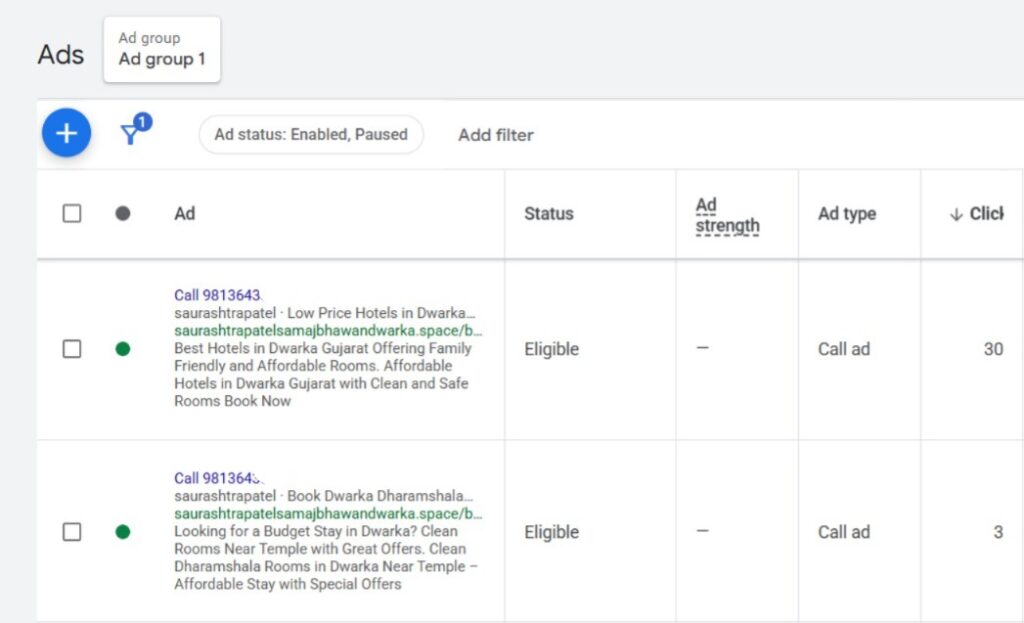
Task: Check the checkbox for the second Call ad
Action: point(71,532)
